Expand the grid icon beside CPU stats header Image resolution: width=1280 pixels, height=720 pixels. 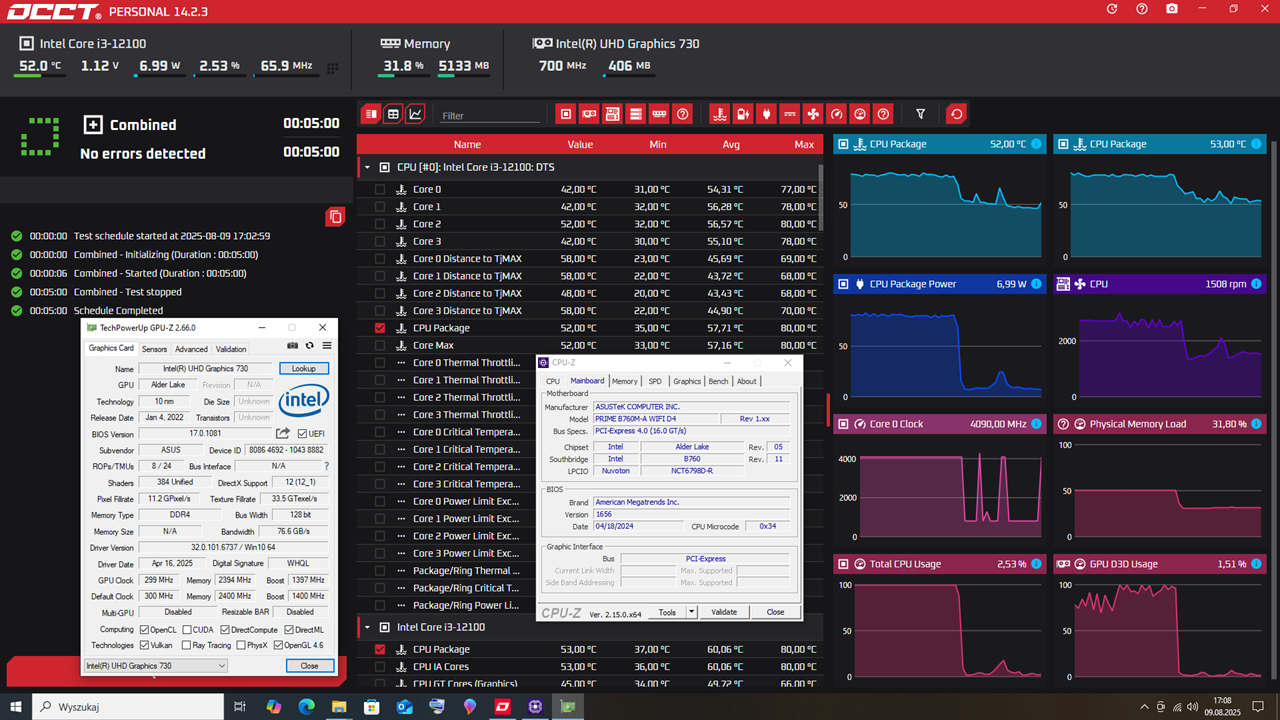[x=332, y=68]
